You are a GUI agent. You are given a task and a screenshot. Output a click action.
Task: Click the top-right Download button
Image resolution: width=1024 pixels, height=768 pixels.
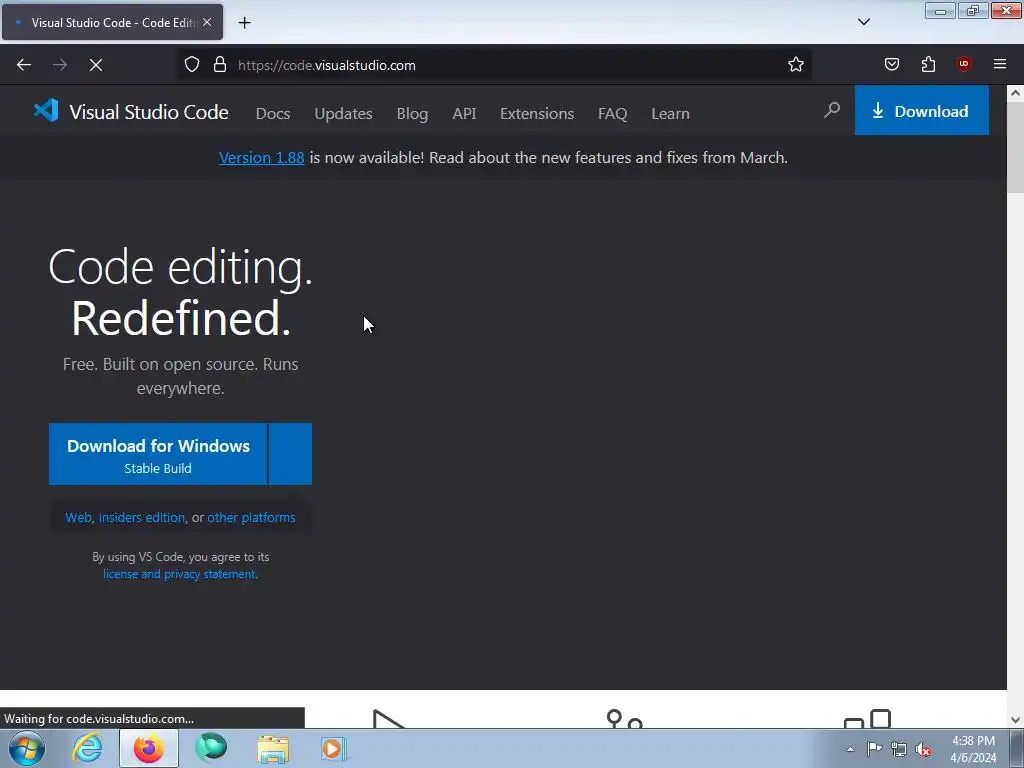pyautogui.click(x=921, y=110)
